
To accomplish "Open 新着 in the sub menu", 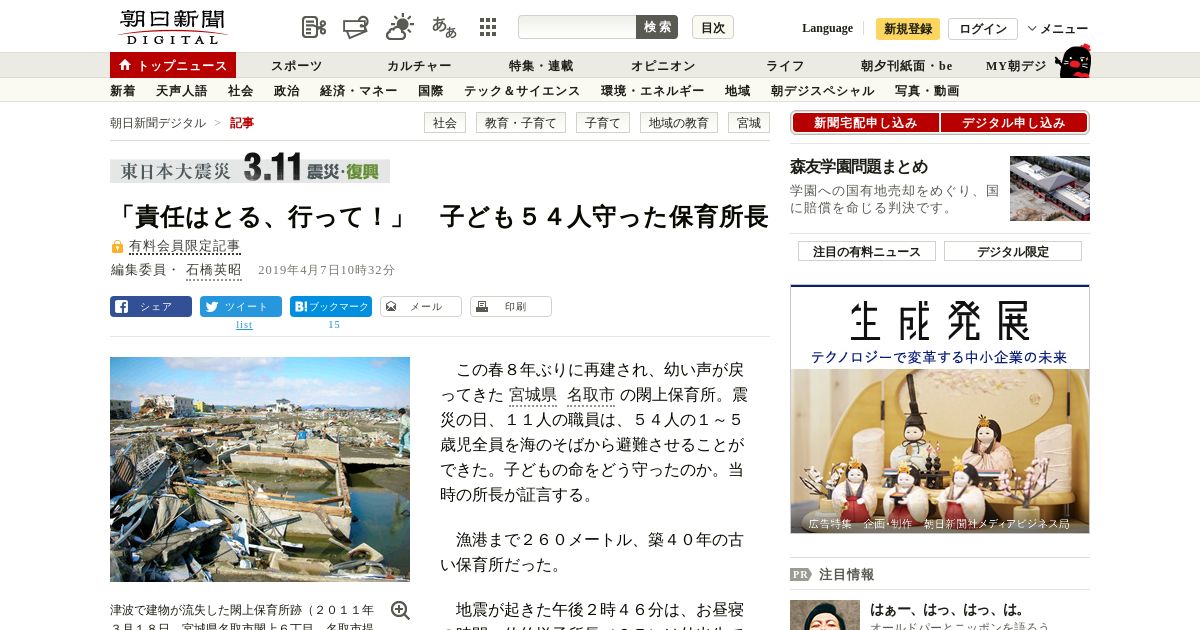I will click(123, 91).
